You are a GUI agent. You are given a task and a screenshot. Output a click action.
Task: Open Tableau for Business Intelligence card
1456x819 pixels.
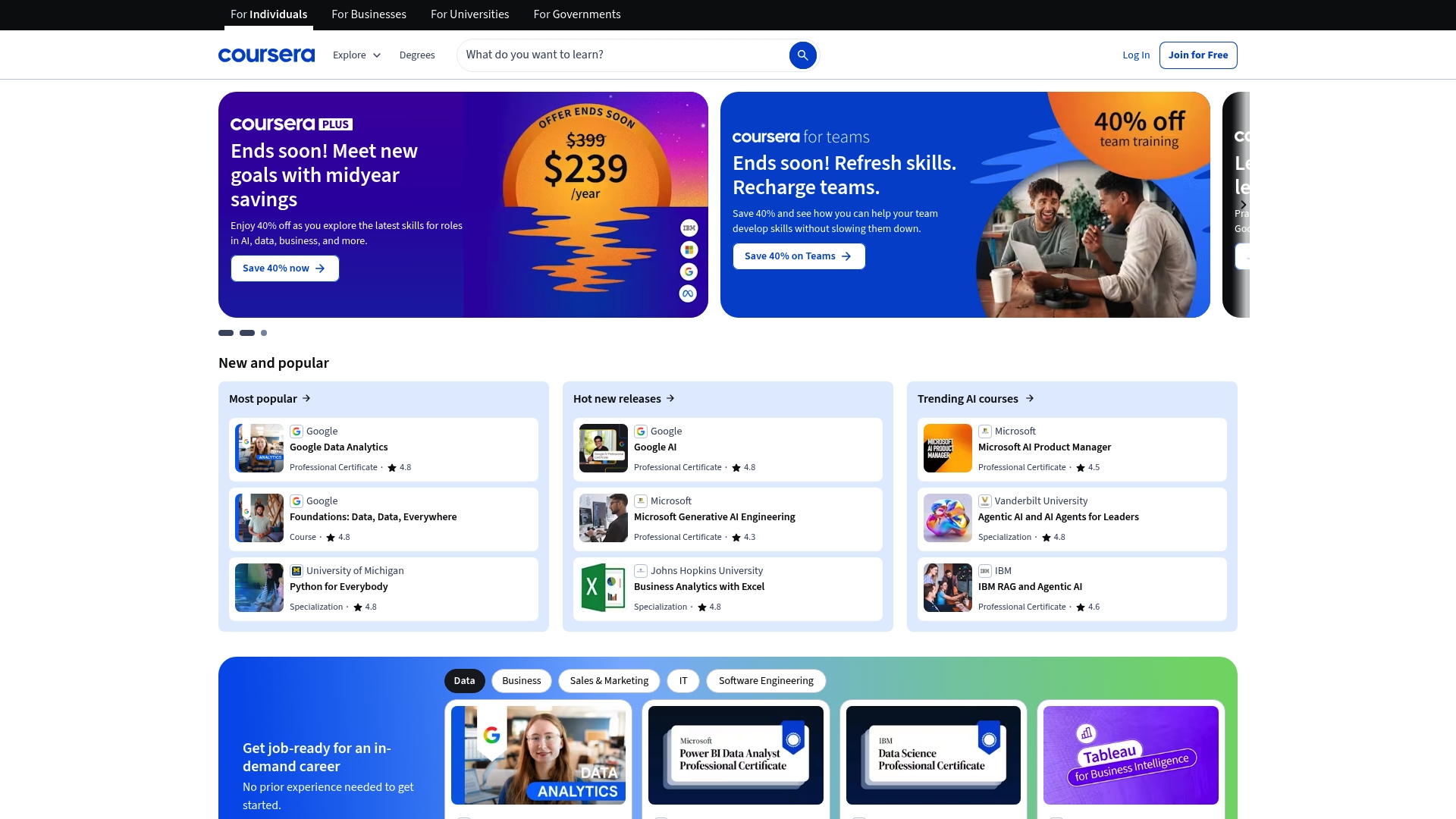(x=1131, y=755)
